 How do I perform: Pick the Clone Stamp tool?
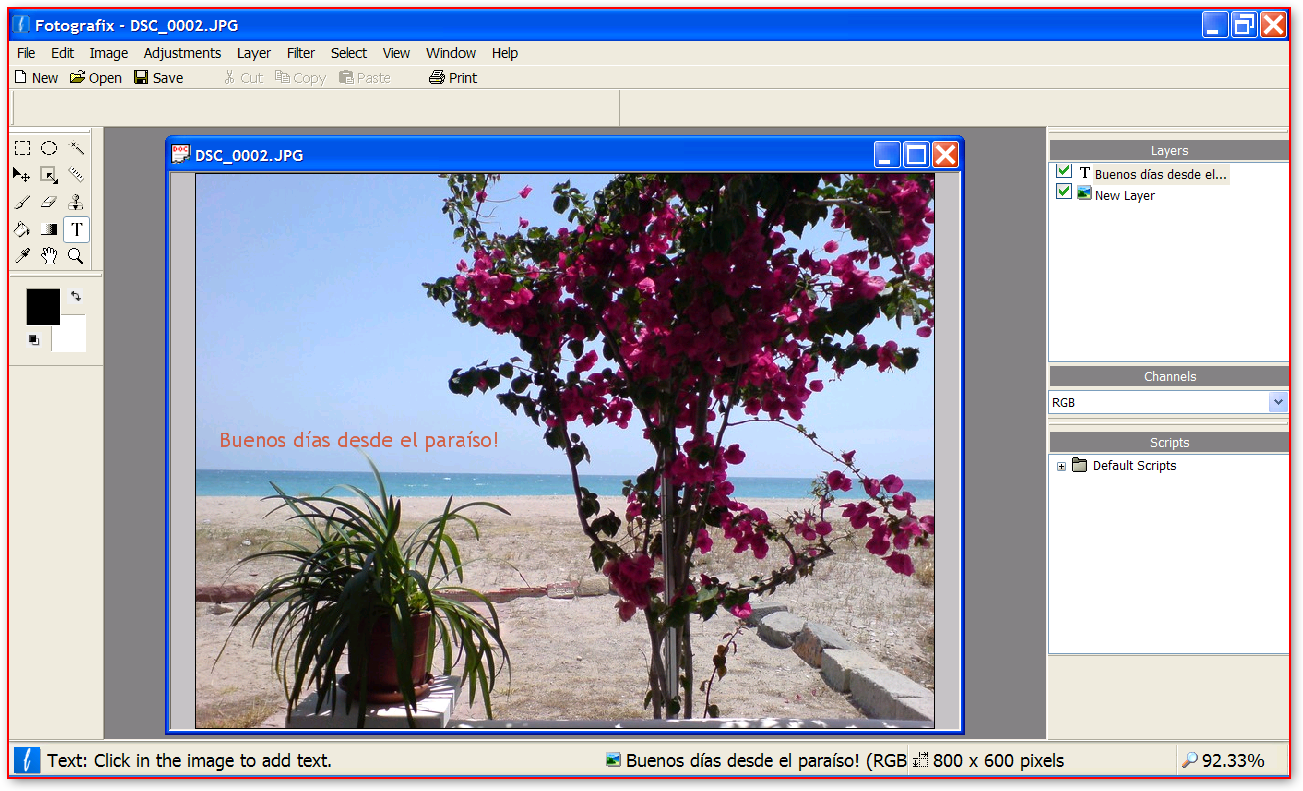76,202
